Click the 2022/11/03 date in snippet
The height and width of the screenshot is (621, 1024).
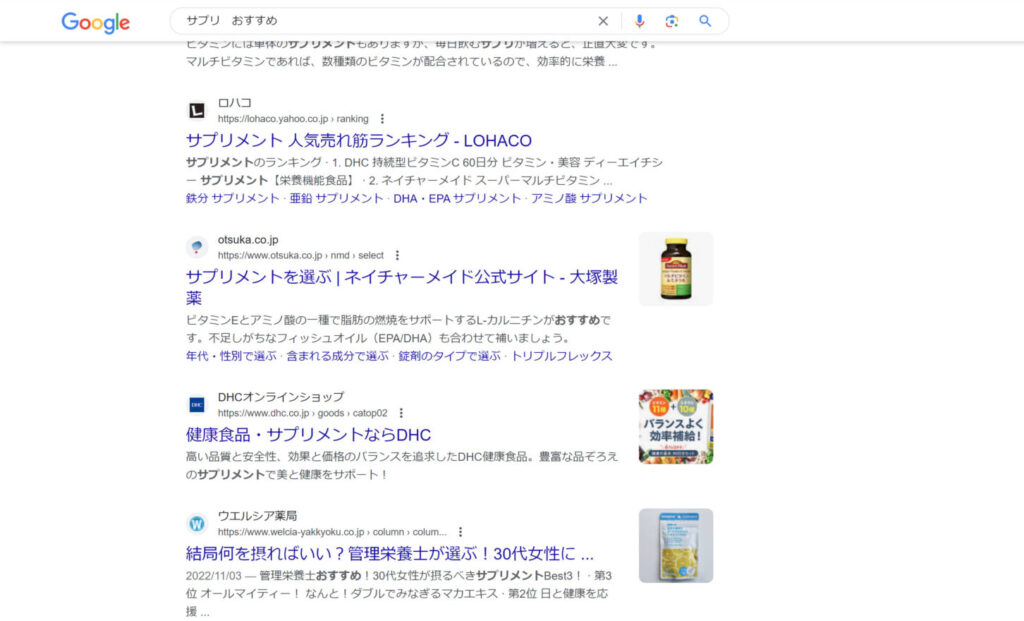pos(214,576)
